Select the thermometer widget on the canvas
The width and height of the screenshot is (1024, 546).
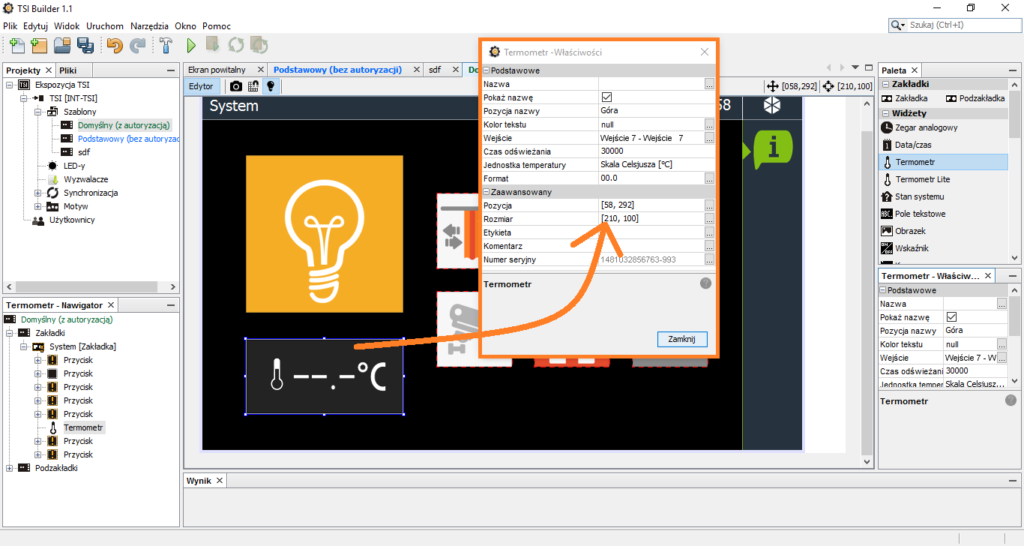click(325, 376)
